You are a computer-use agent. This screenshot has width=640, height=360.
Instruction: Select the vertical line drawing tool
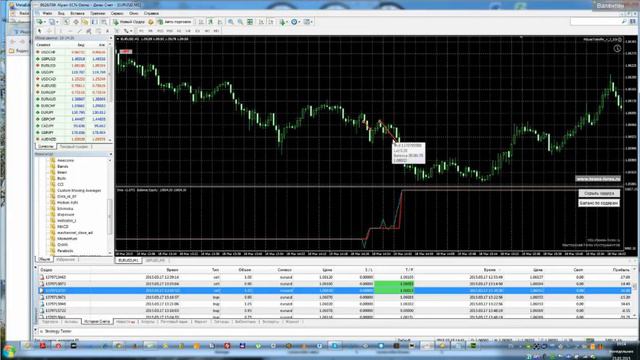[60, 31]
